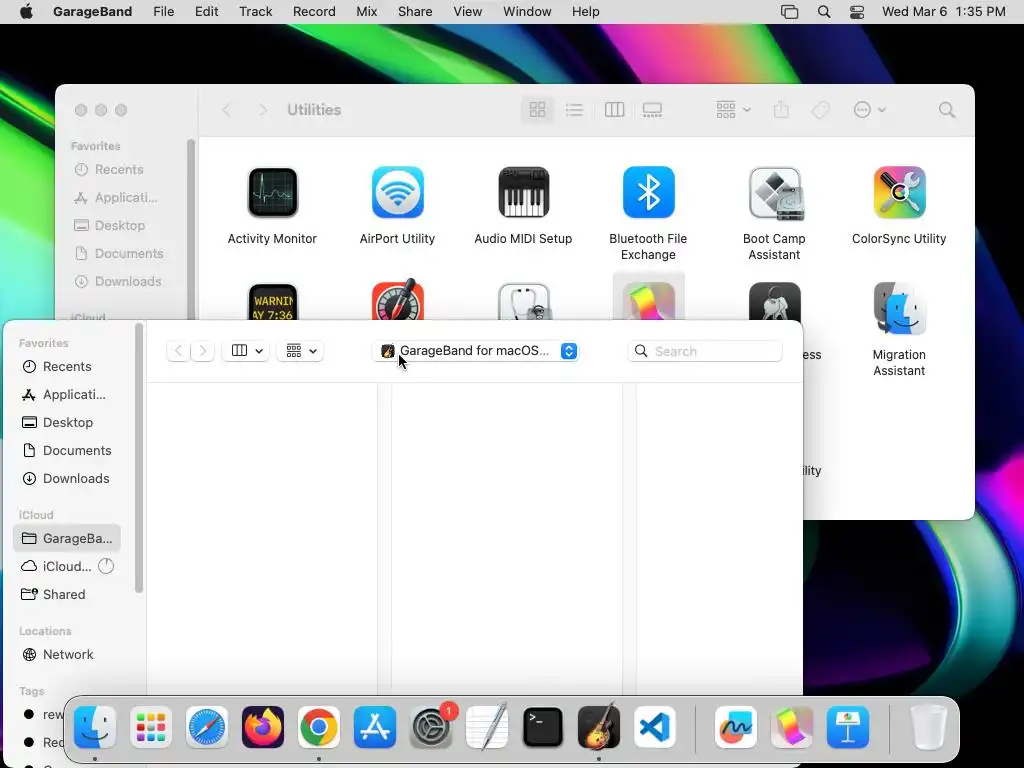The height and width of the screenshot is (768, 1024).
Task: Open Spotlight search in menu bar
Action: tap(824, 12)
